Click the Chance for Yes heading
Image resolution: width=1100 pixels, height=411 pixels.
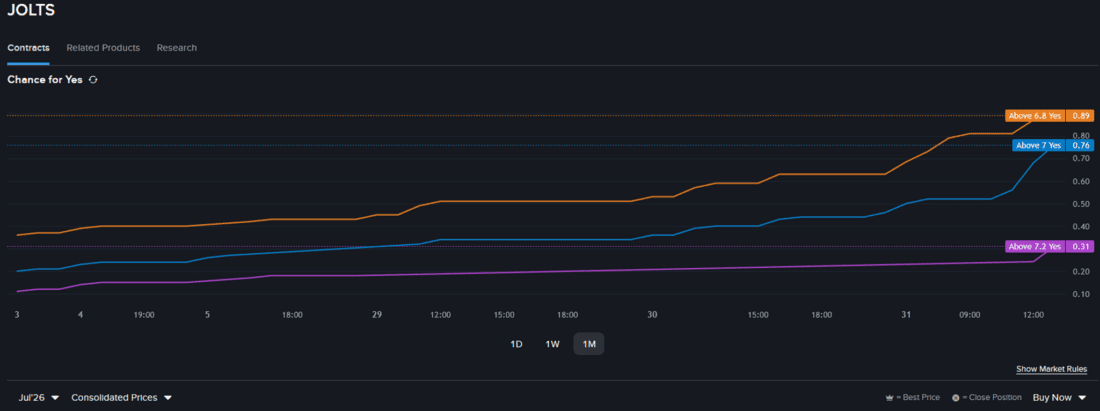point(45,80)
